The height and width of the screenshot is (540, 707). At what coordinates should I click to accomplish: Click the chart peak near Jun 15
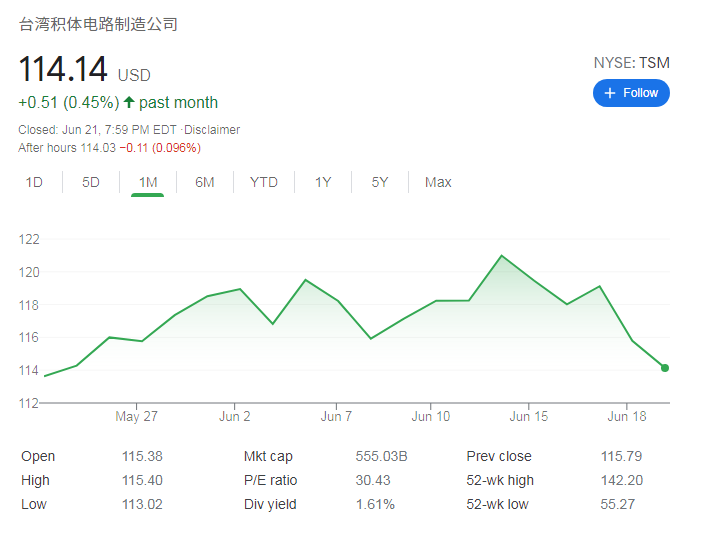(x=501, y=256)
